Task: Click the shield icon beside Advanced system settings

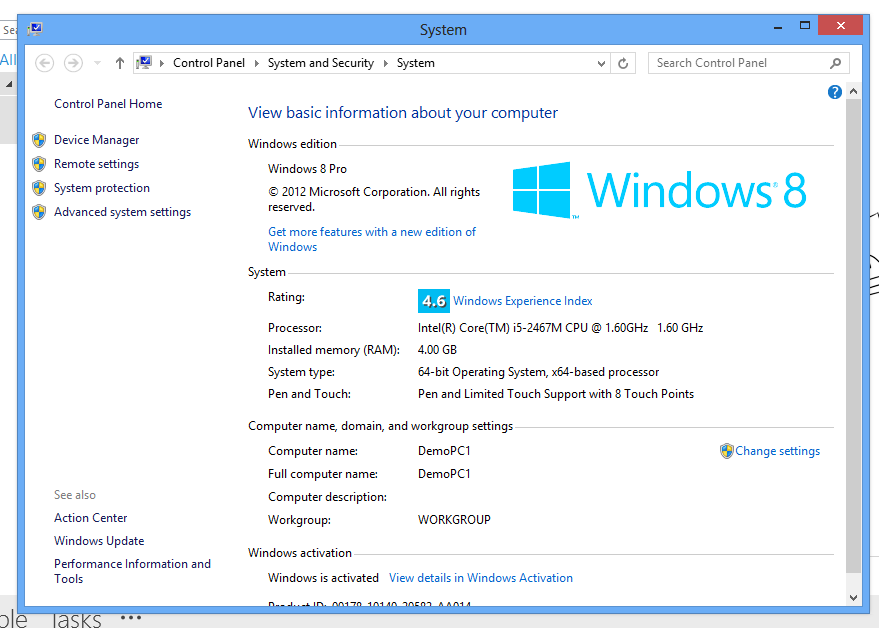Action: pyautogui.click(x=39, y=212)
